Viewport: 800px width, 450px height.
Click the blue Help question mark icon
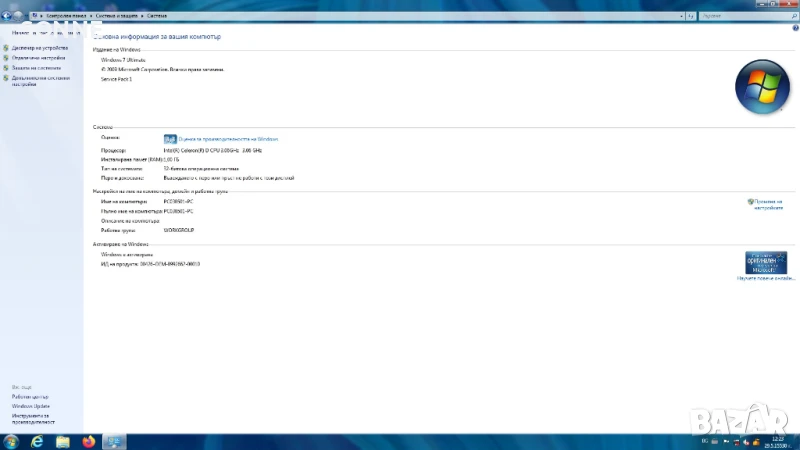(x=795, y=28)
